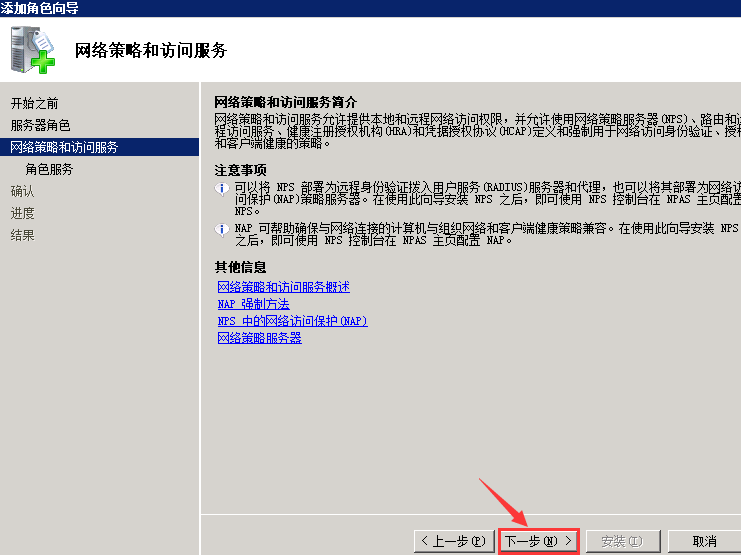The width and height of the screenshot is (741, 555).
Task: Go to 服务器角色 step in sidebar
Action: point(41,125)
